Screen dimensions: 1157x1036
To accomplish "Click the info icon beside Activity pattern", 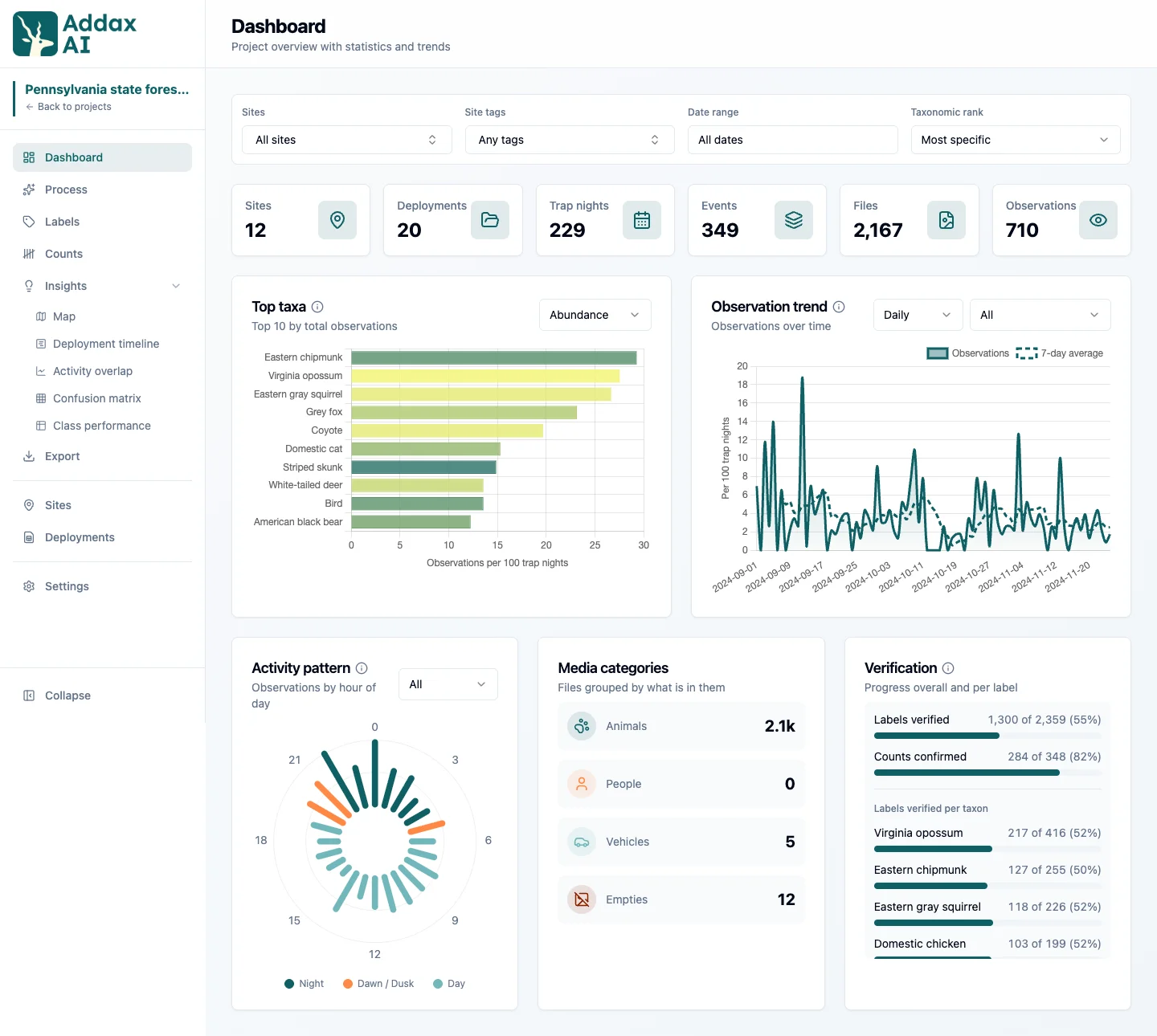I will (362, 668).
